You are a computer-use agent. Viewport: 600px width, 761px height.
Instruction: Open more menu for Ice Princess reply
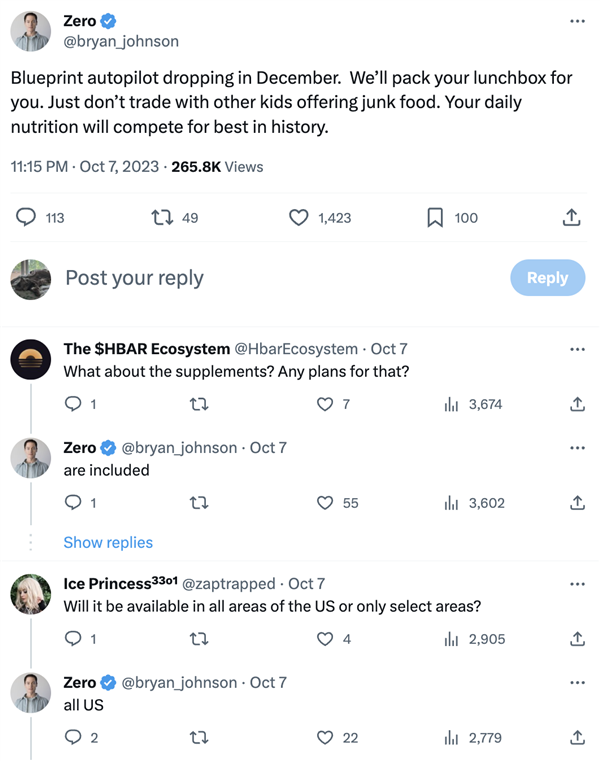[577, 583]
